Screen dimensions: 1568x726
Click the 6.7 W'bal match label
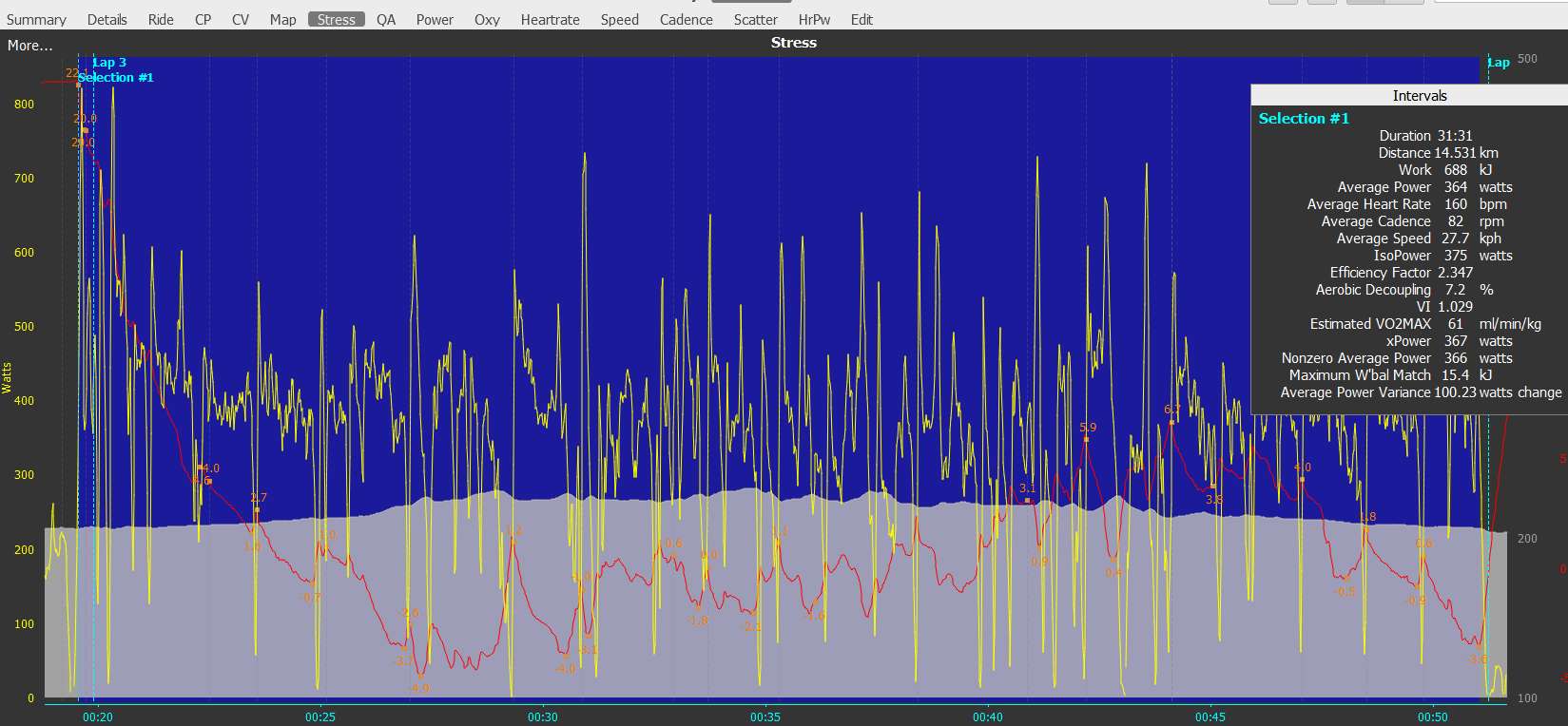click(x=1172, y=411)
